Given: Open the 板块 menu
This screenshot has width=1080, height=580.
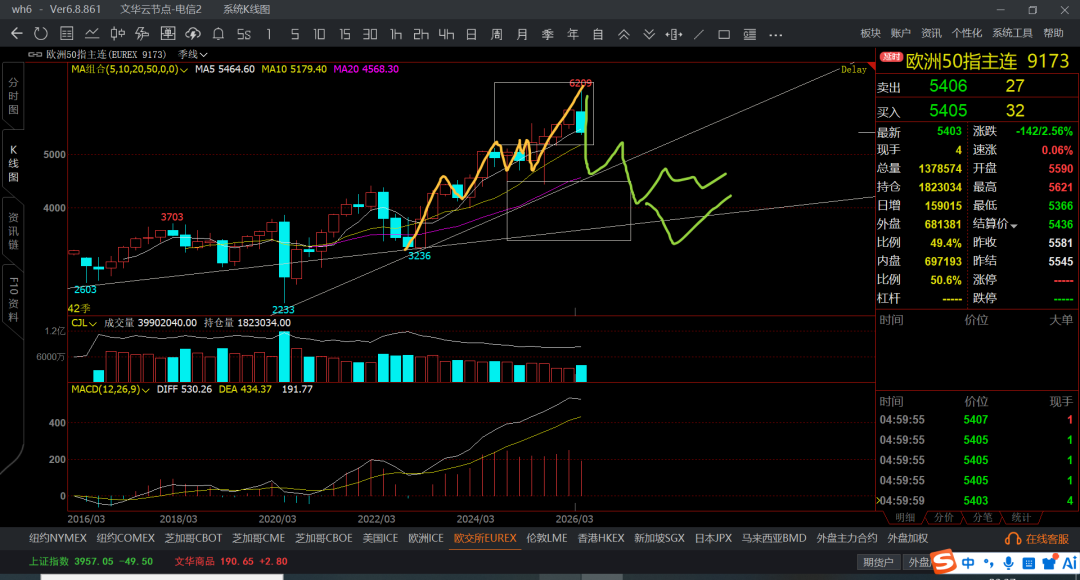Looking at the screenshot, I should (x=871, y=33).
